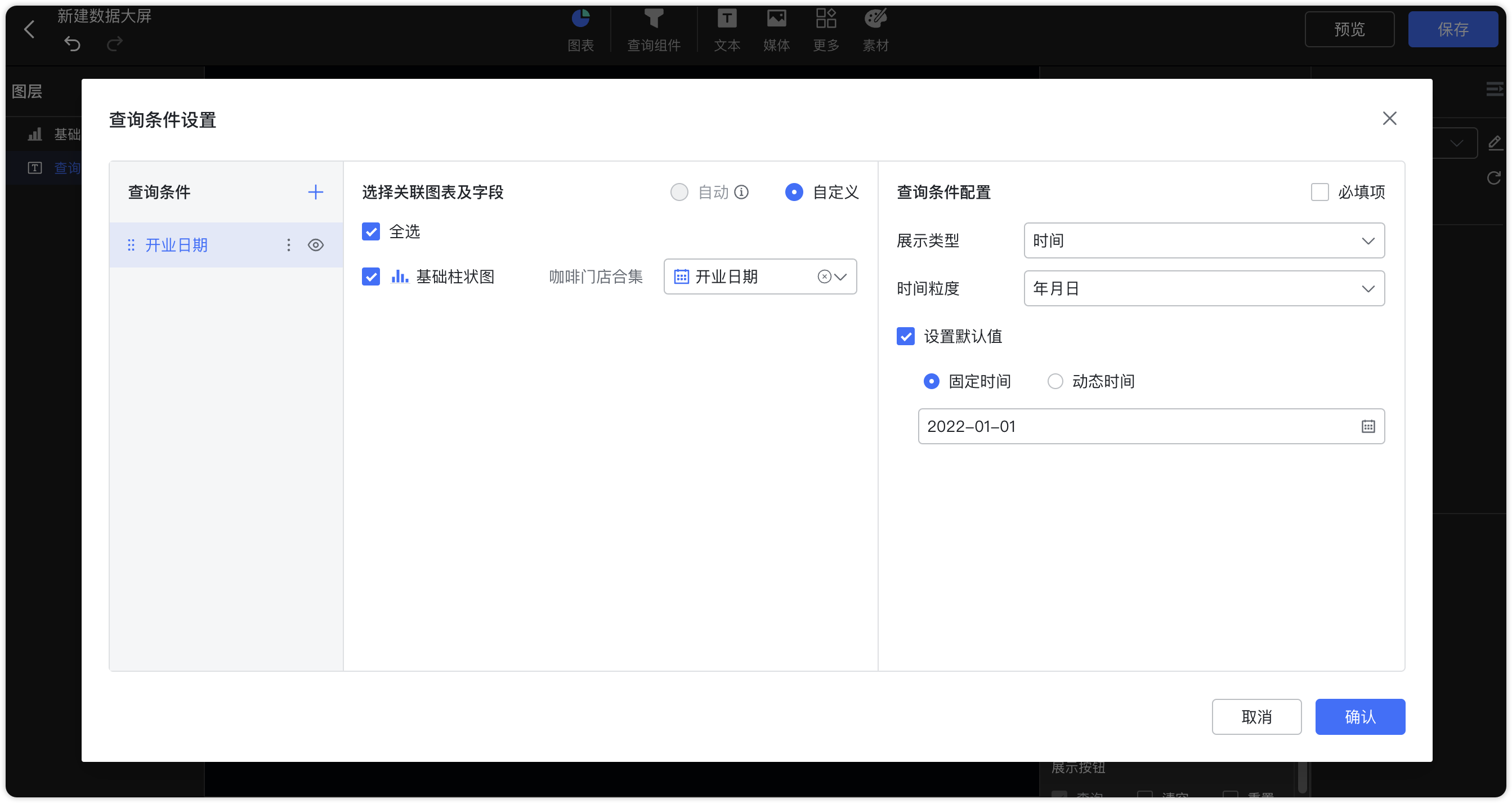Select the 自定义 radio option
1512x803 pixels.
click(794, 192)
